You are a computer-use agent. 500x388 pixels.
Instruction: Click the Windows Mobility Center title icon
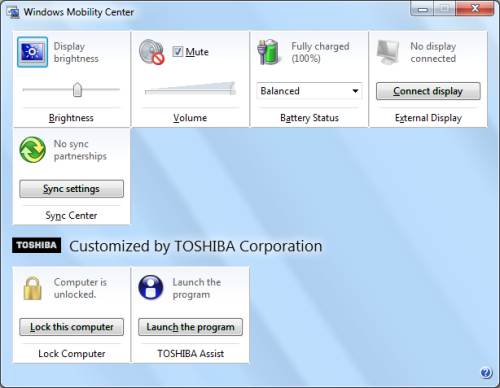coord(13,12)
